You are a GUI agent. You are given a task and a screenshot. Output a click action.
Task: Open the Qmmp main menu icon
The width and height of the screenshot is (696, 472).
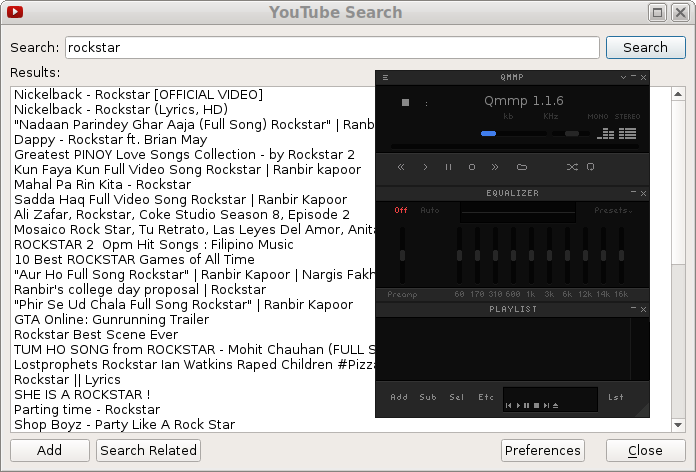pos(385,77)
